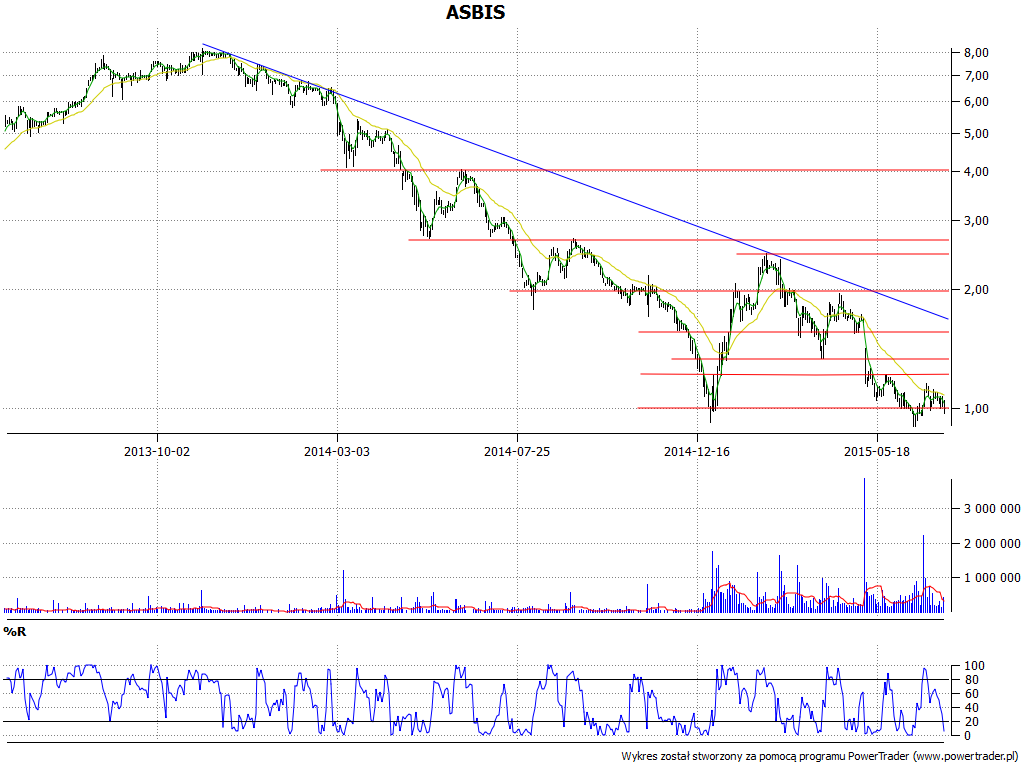
Task: Click the PowerTrader credit footer text
Action: pos(820,756)
